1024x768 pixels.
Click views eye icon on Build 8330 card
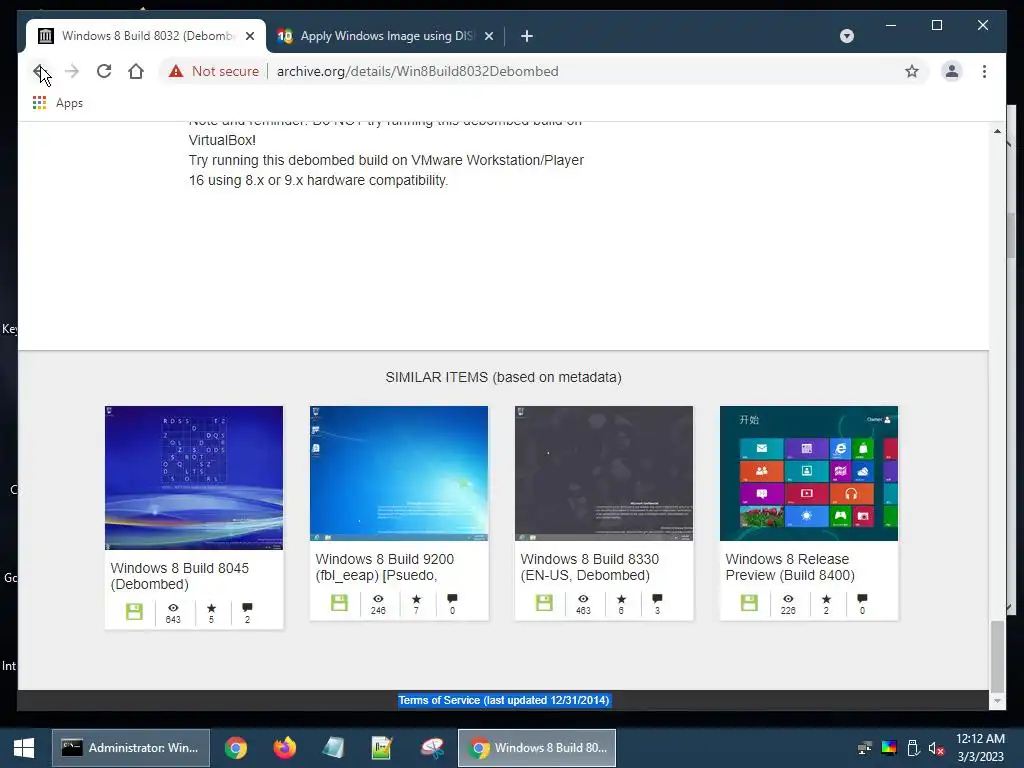(x=583, y=598)
